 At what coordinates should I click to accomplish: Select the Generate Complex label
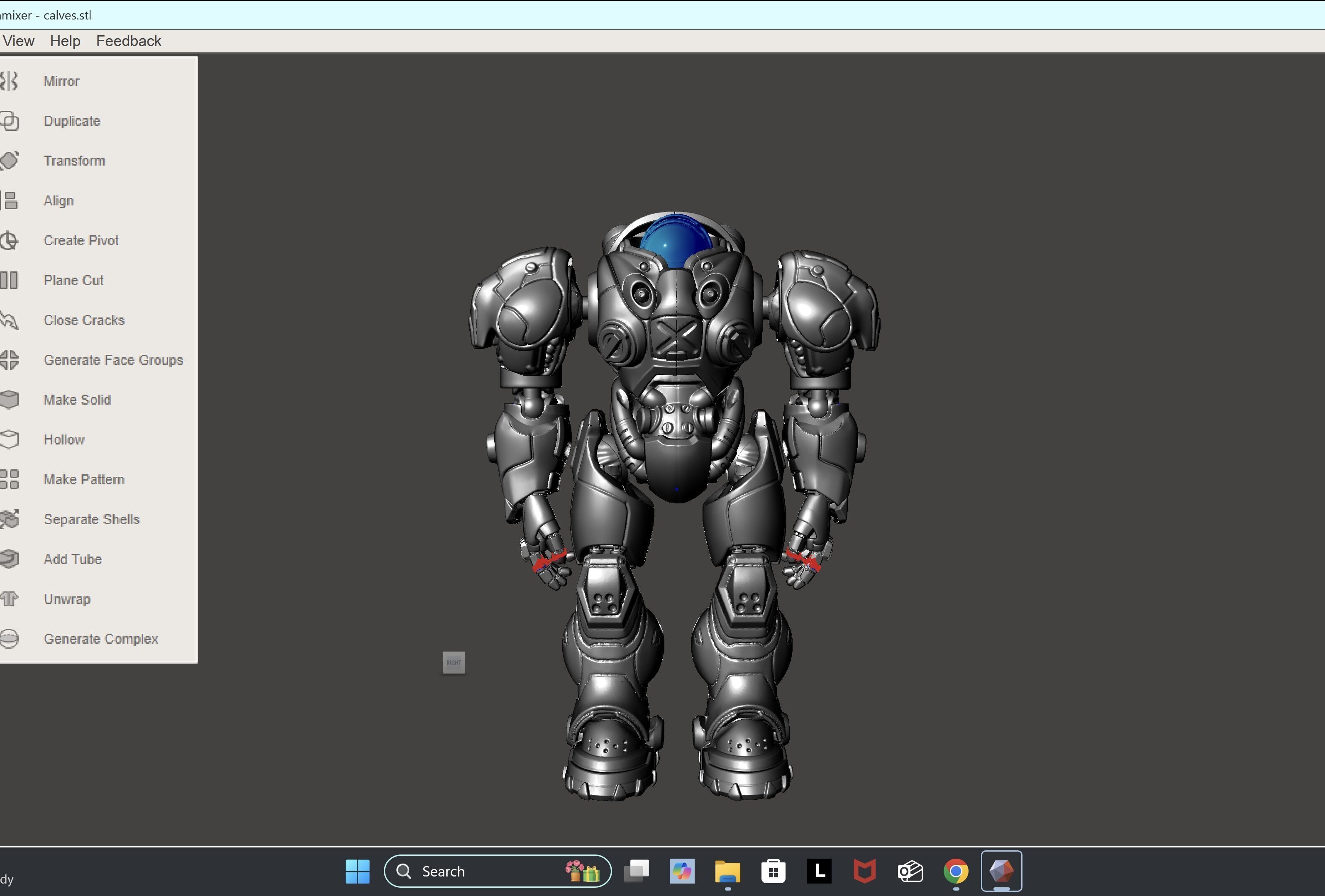point(101,639)
